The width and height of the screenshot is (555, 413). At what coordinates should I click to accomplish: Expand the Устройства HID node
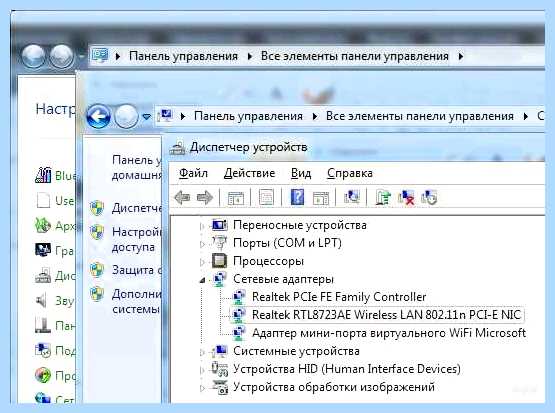[202, 370]
